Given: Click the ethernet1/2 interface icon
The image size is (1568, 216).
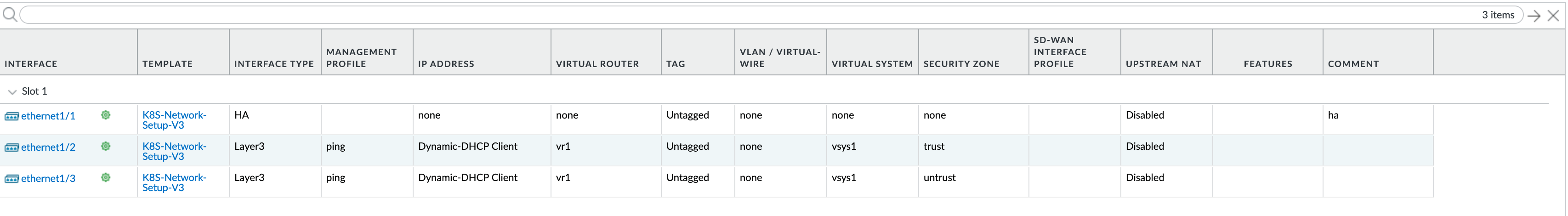Looking at the screenshot, I should pyautogui.click(x=11, y=147).
